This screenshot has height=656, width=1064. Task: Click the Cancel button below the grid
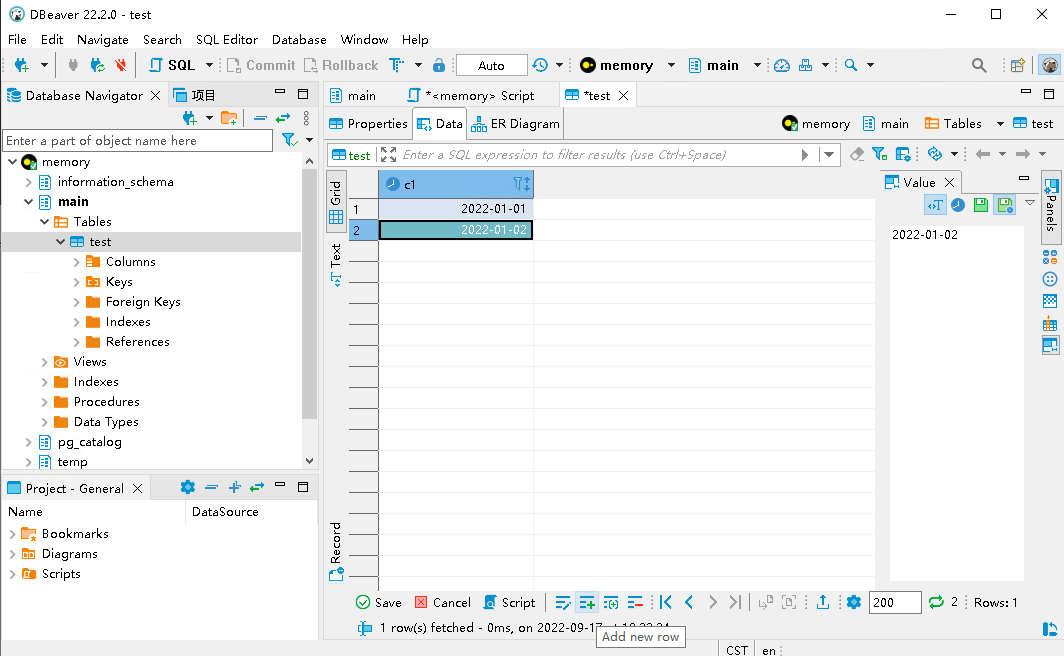443,602
